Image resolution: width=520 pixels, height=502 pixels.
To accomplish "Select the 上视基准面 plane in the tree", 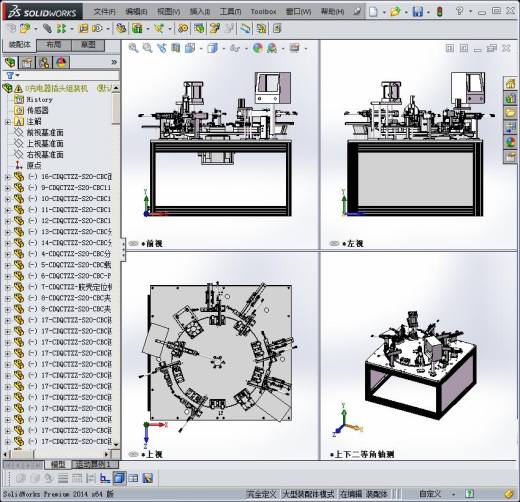I will point(45,144).
